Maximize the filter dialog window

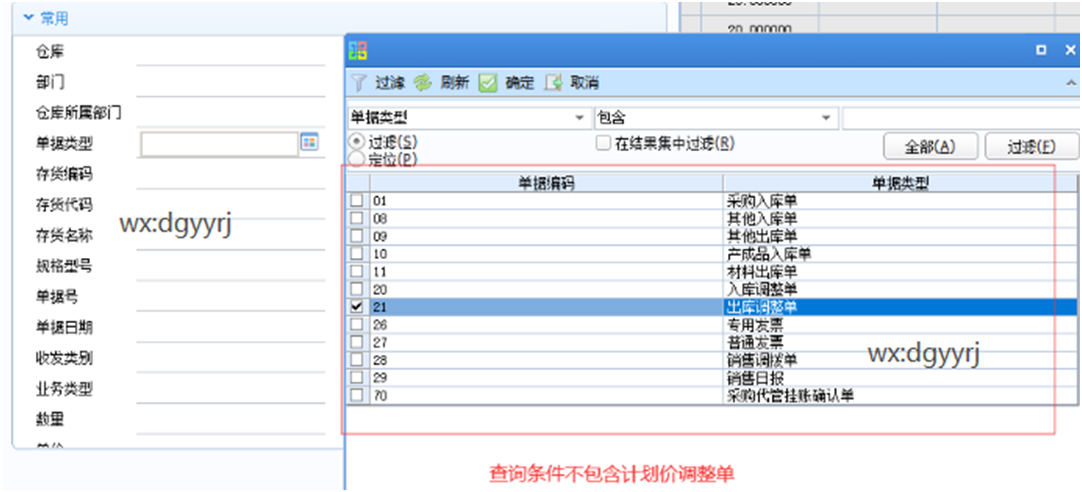coord(1041,50)
